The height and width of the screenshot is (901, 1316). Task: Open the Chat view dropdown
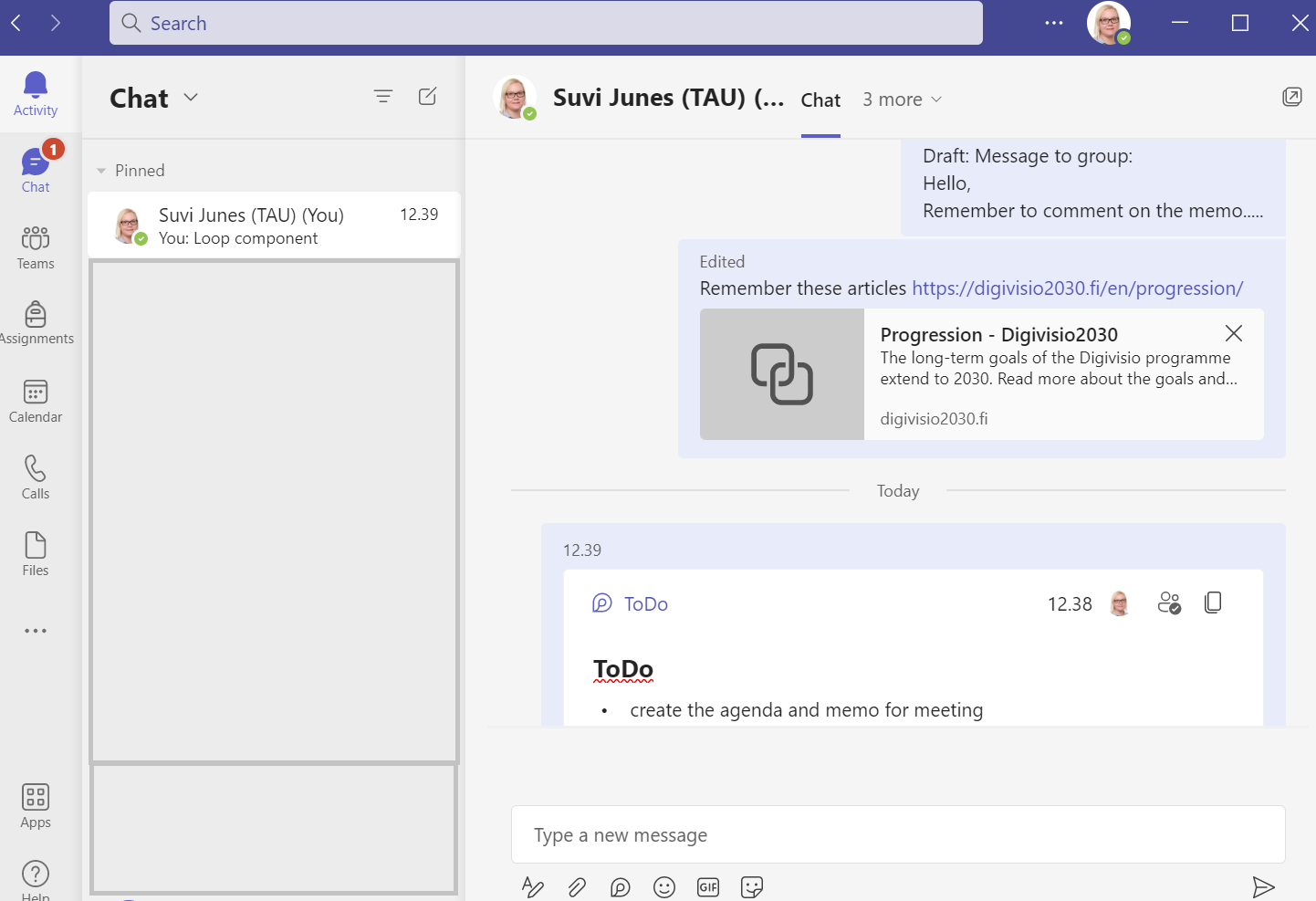coord(191,98)
